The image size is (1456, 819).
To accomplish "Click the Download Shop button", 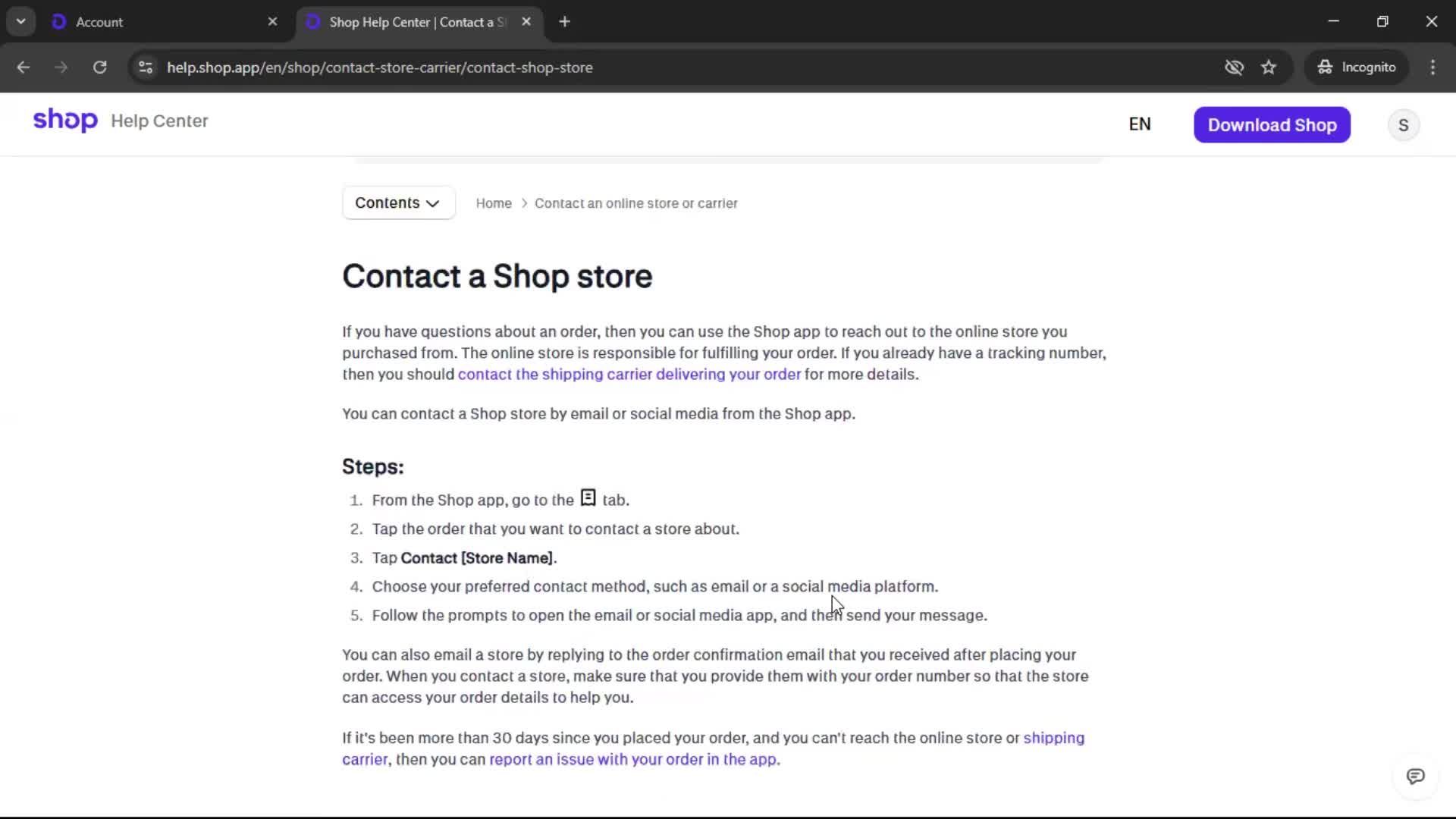I will [1272, 125].
